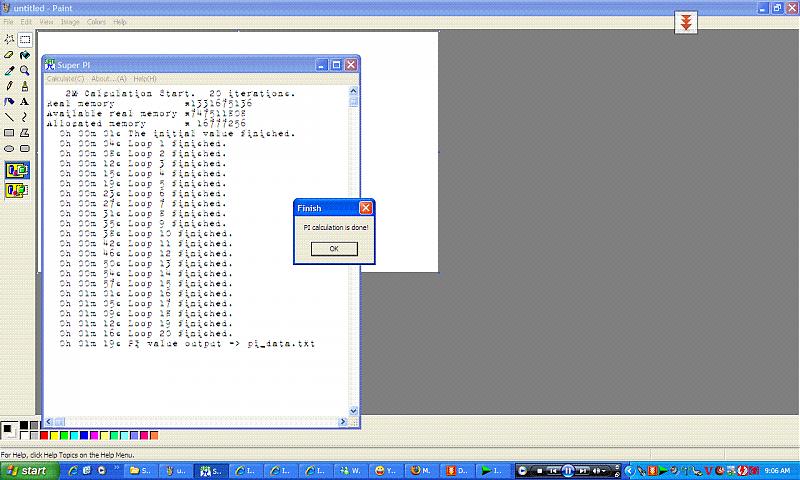The height and width of the screenshot is (480, 800).
Task: Pick the red color swatch in palette
Action: [43, 435]
